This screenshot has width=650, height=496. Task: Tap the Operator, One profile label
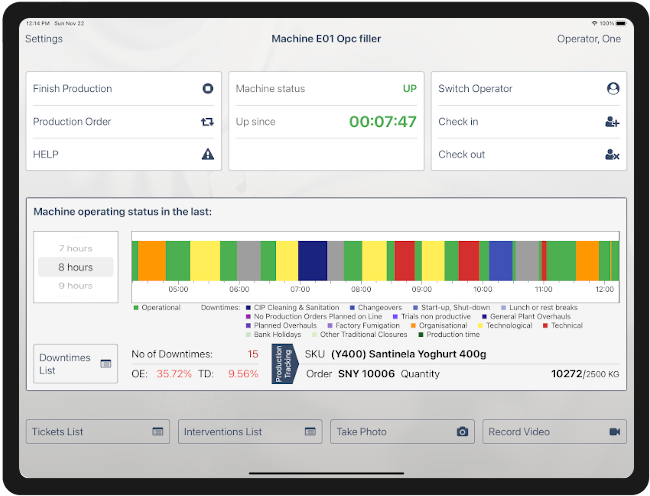pyautogui.click(x=588, y=39)
